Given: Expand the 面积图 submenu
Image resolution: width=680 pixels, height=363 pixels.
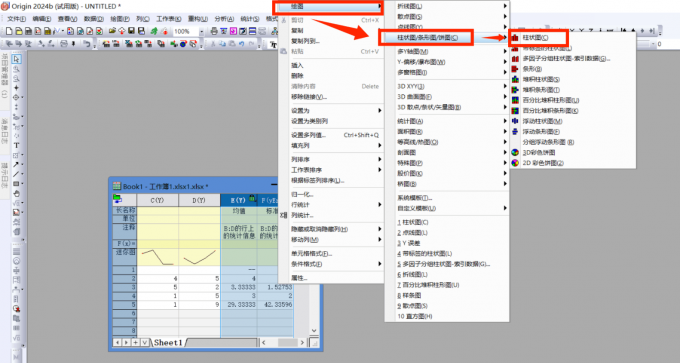Looking at the screenshot, I should tap(447, 131).
